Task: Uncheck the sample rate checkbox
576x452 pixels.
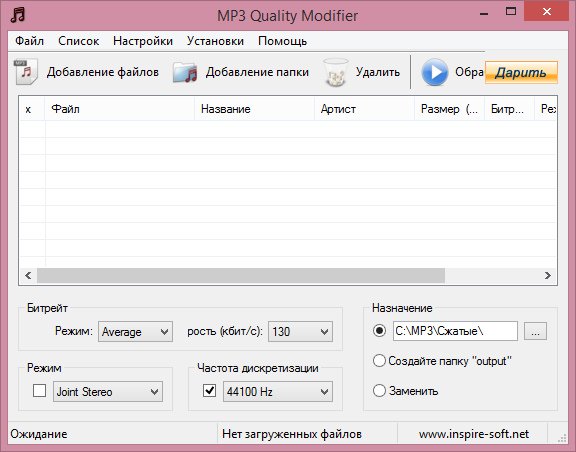Action: click(209, 391)
